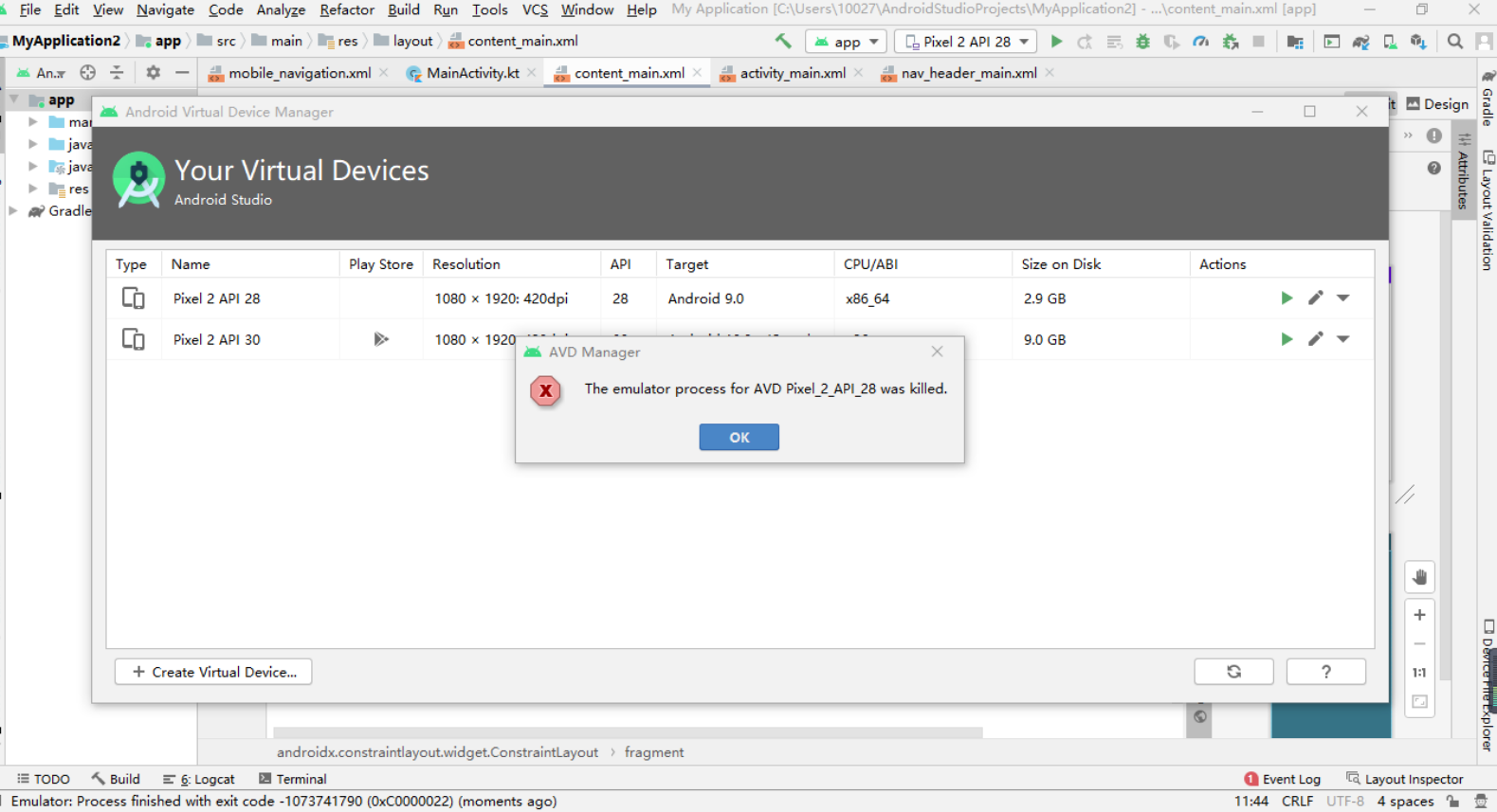Click the Make Project hammer icon
The image size is (1497, 812).
[x=783, y=42]
